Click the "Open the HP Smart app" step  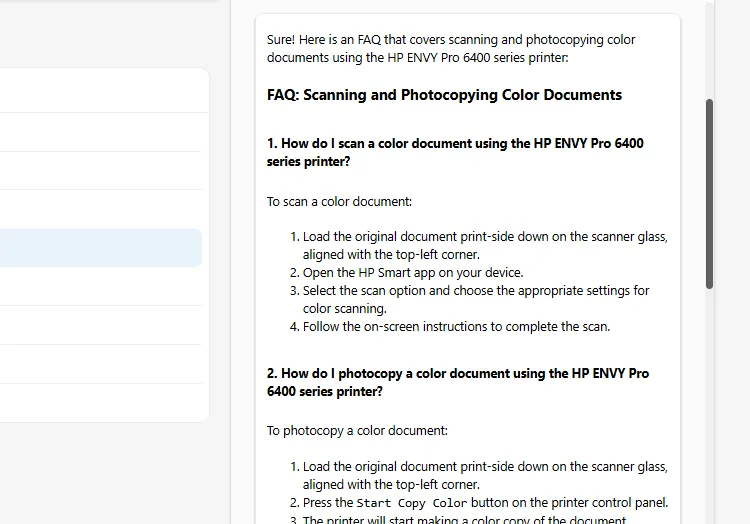pyautogui.click(x=412, y=272)
